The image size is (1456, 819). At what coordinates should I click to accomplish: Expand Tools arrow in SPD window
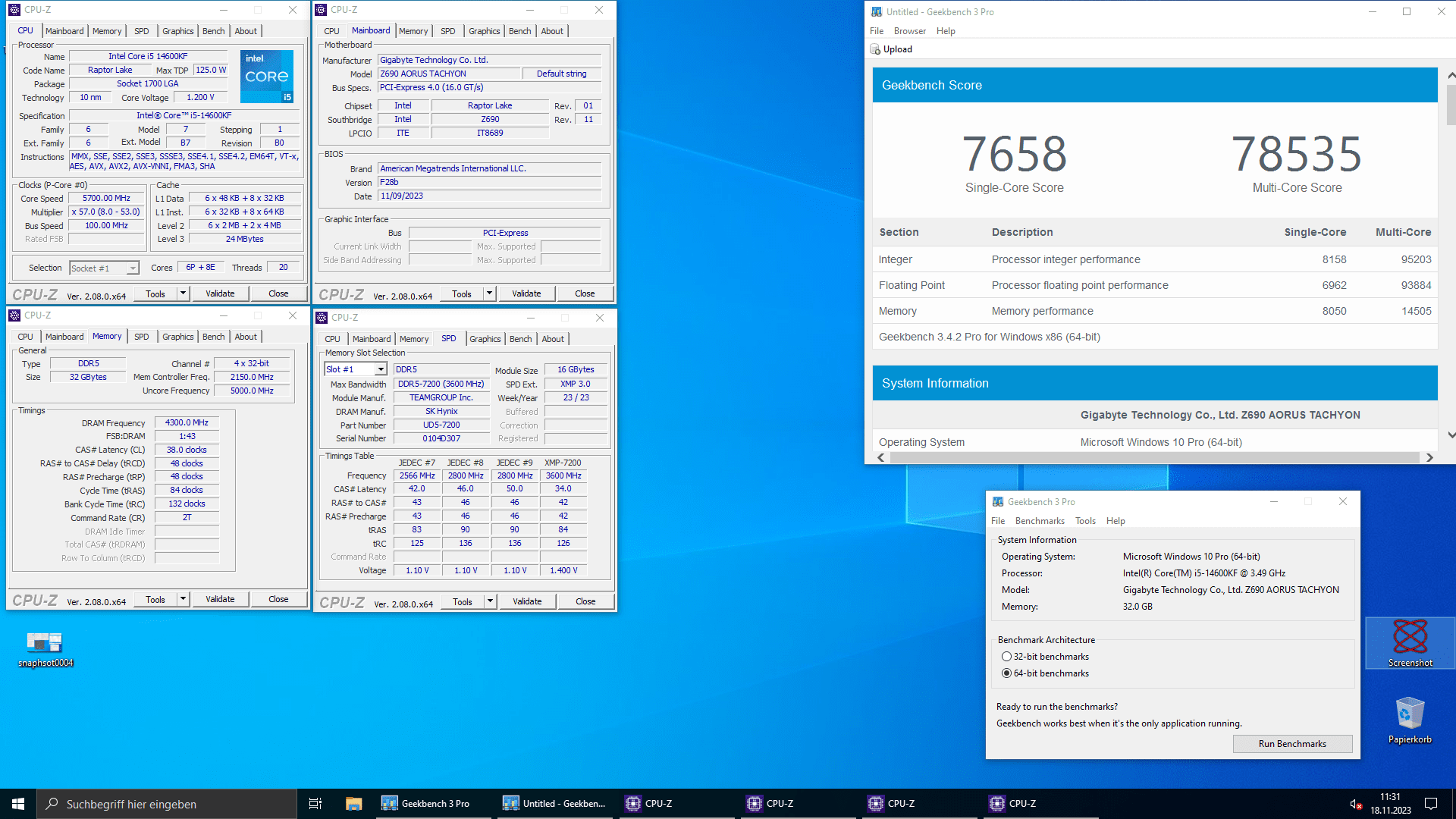click(x=490, y=601)
